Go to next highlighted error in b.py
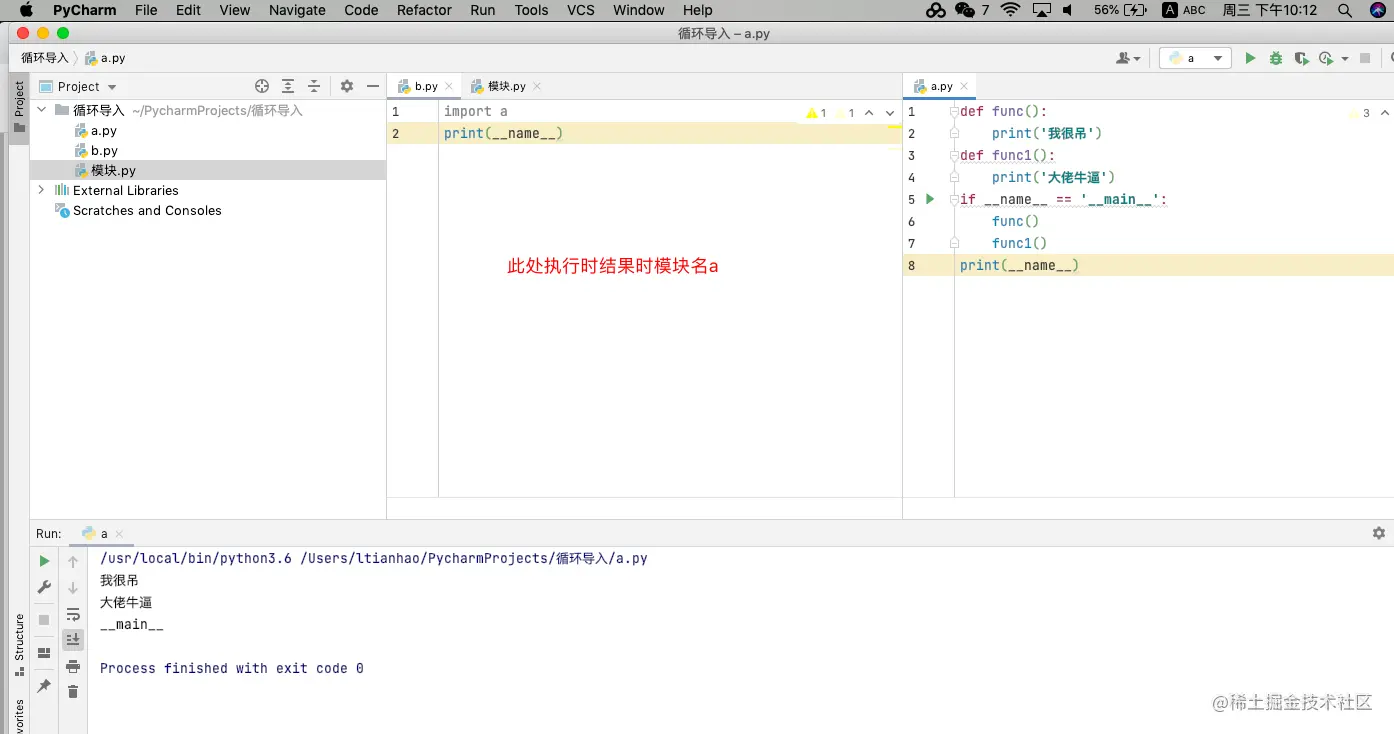The image size is (1394, 734). 890,113
